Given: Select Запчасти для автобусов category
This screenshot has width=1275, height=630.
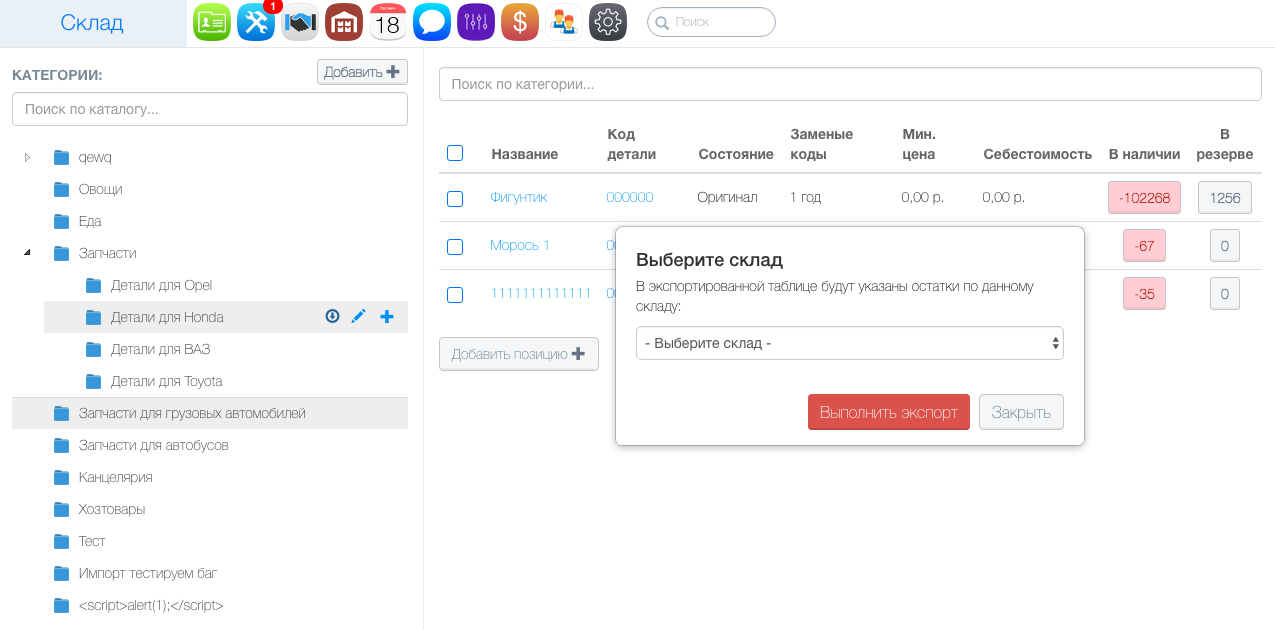Looking at the screenshot, I should pyautogui.click(x=154, y=445).
